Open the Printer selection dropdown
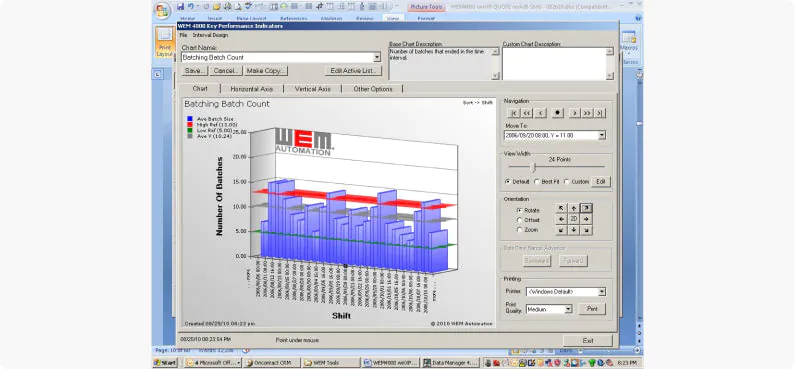The height and width of the screenshot is (369, 795). pyautogui.click(x=602, y=292)
